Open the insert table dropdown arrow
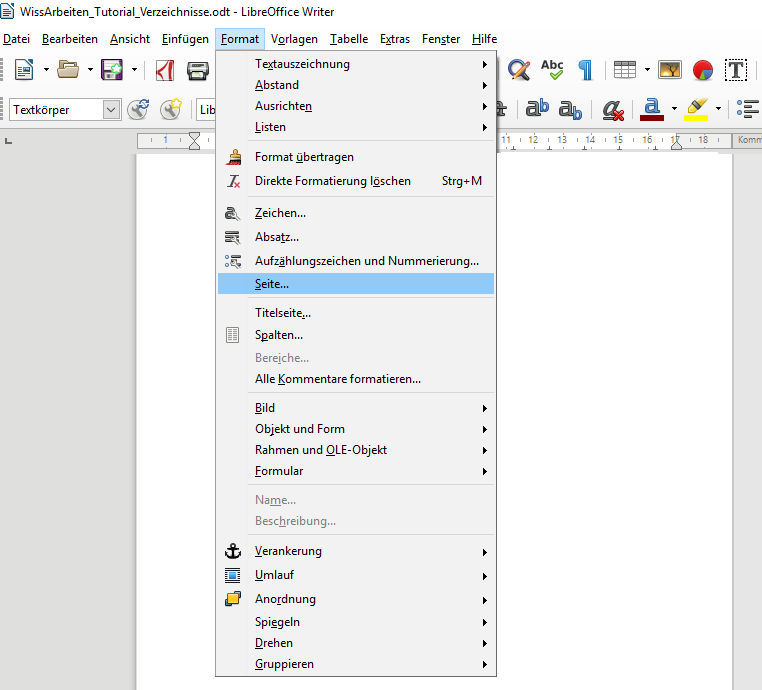 click(x=647, y=70)
